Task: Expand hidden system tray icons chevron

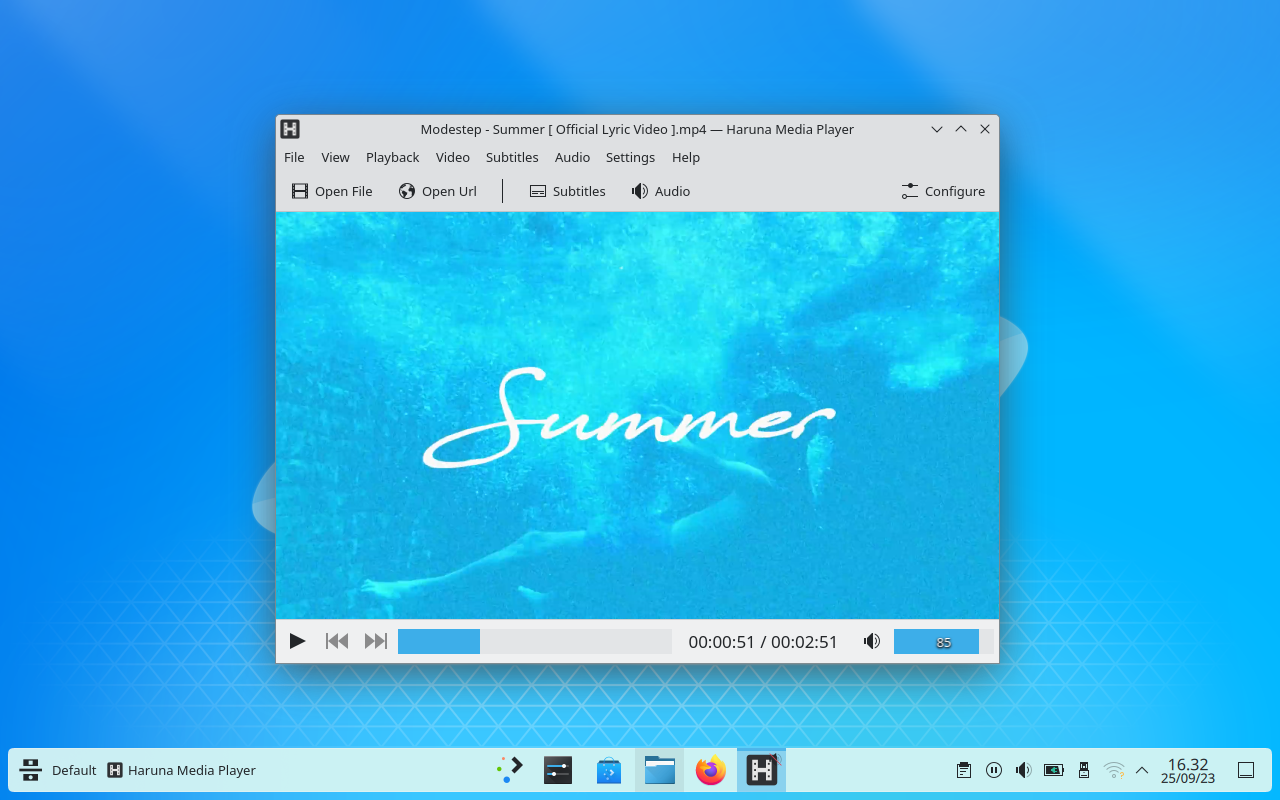Action: [x=1141, y=770]
